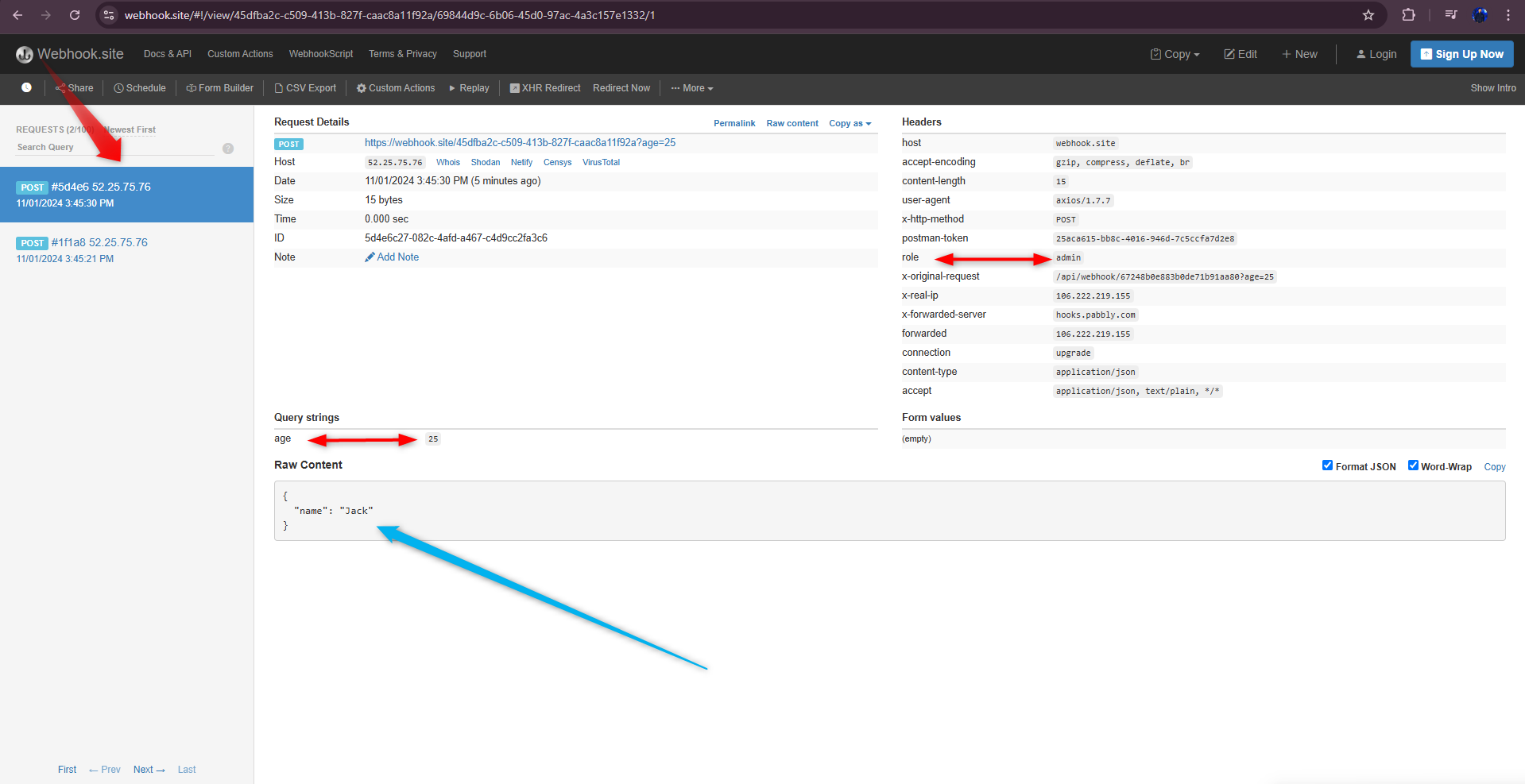Click Last pagination link

coord(187,770)
